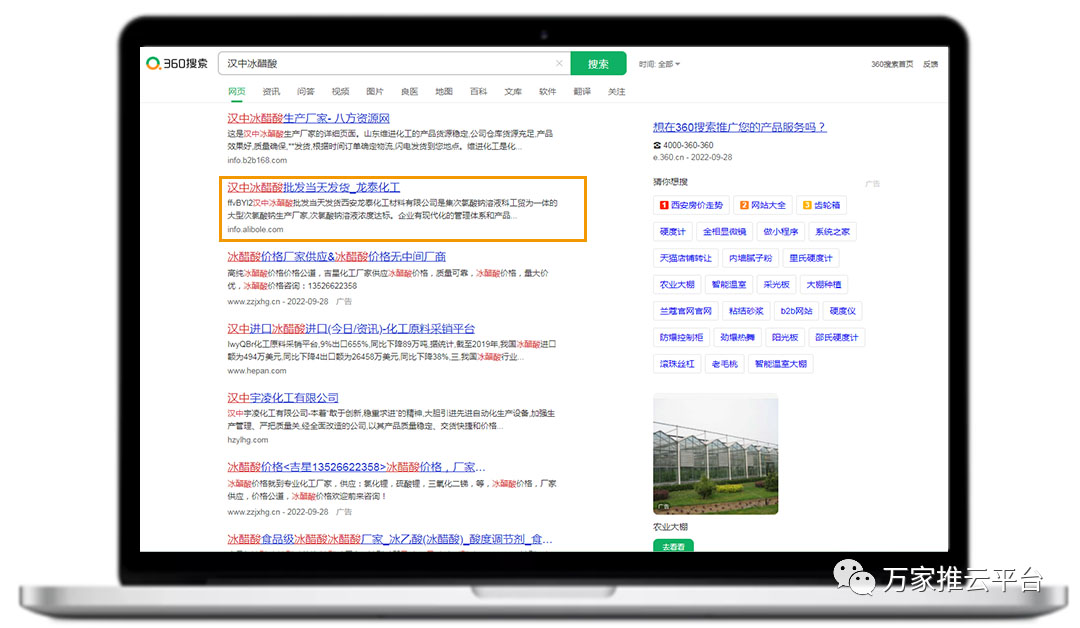Expand the 时间: 全部 filter dropdown
The height and width of the screenshot is (628, 1080).
point(660,64)
